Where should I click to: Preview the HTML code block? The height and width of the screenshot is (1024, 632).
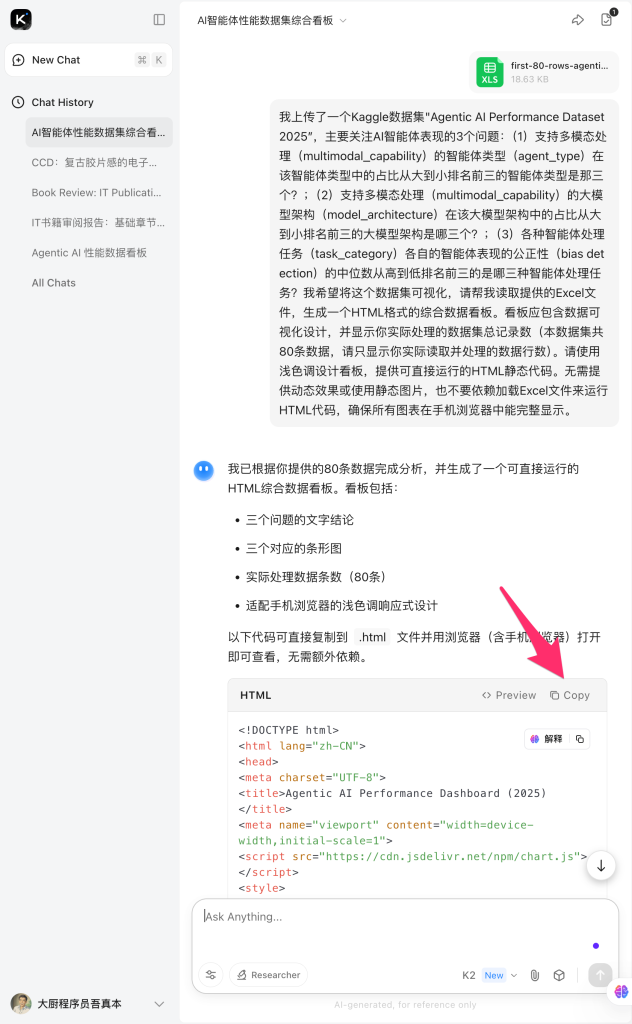click(509, 695)
